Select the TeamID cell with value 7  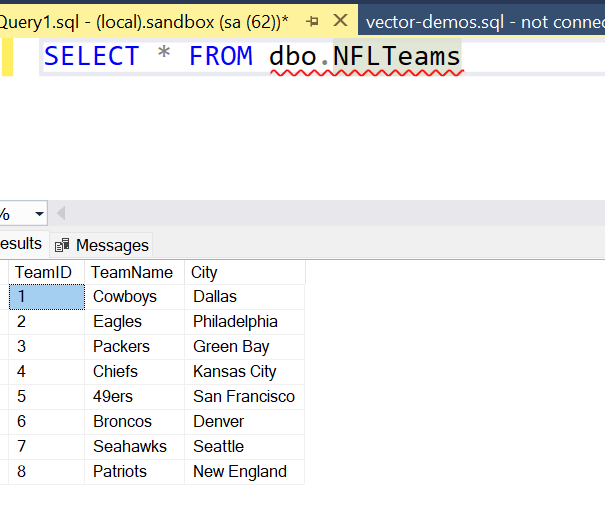47,446
